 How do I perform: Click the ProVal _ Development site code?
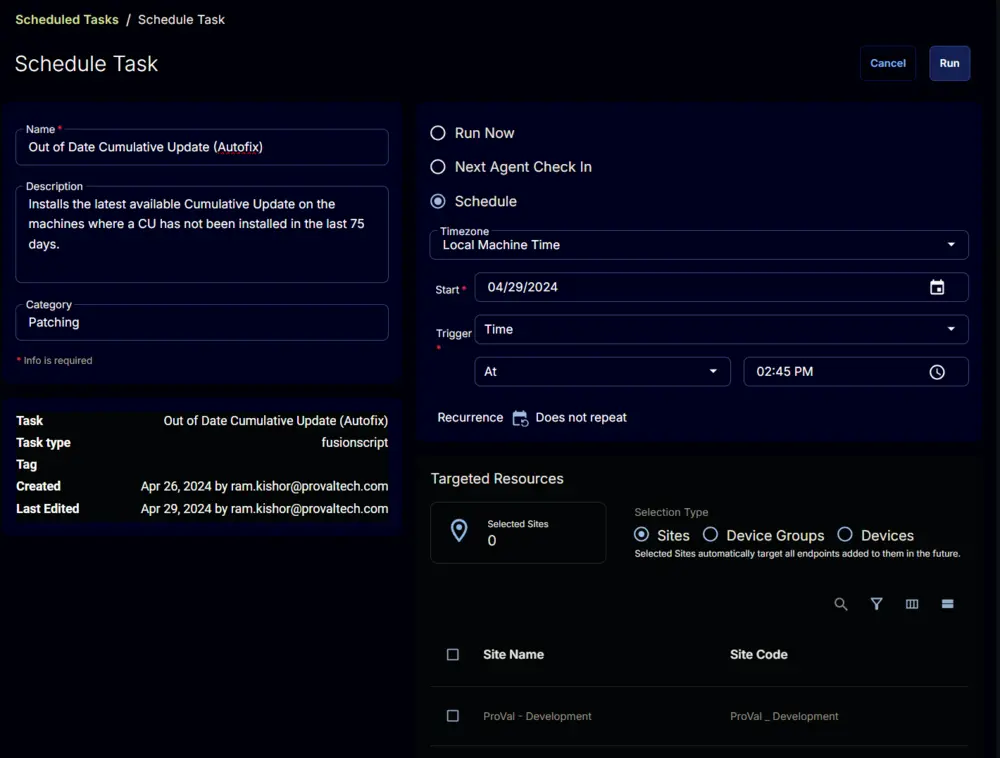coord(784,717)
